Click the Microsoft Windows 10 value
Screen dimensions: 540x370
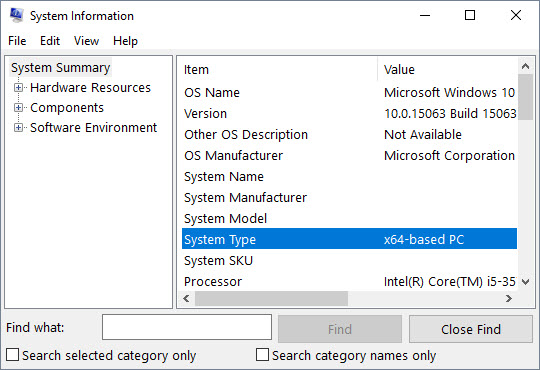(449, 93)
